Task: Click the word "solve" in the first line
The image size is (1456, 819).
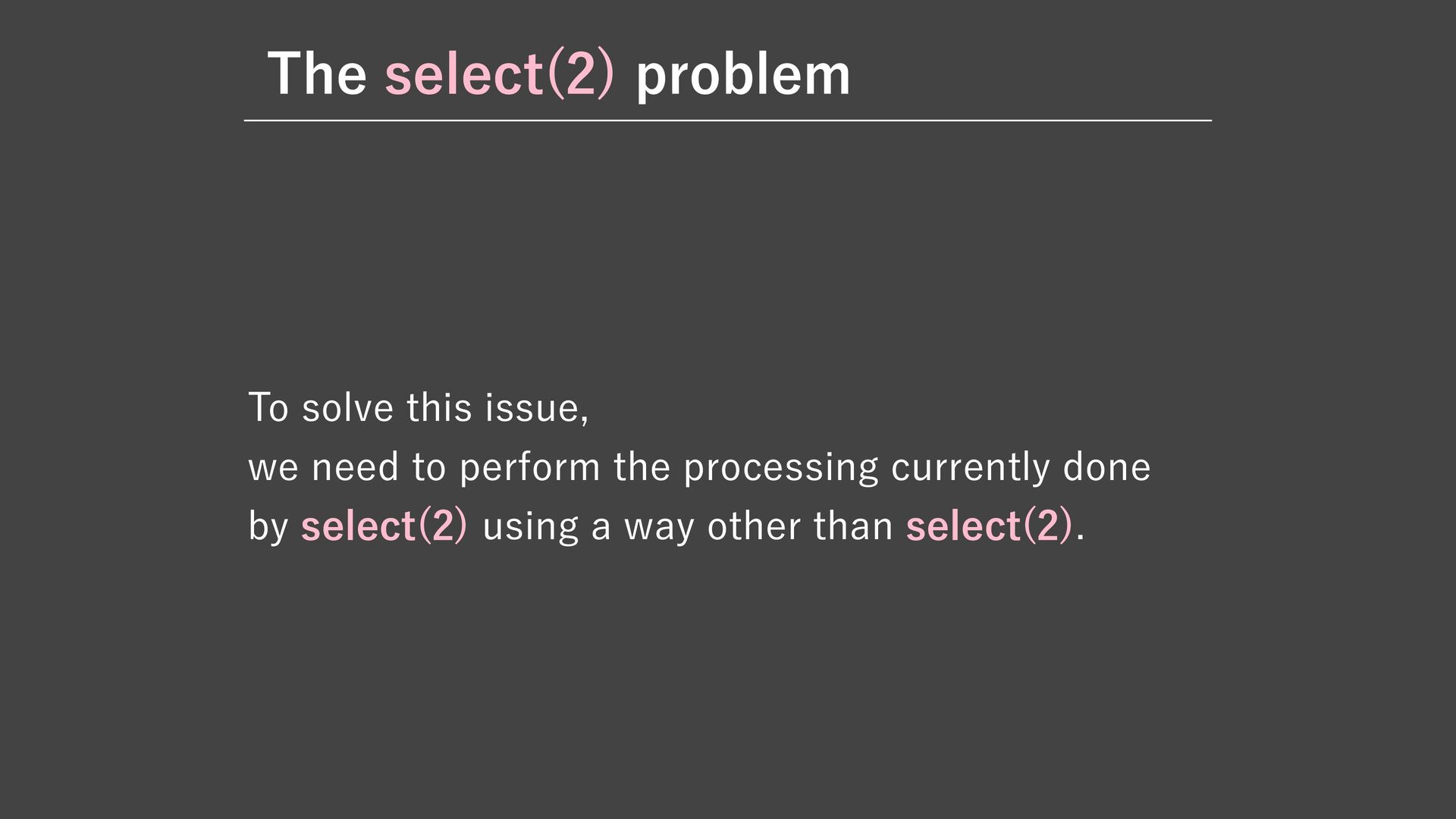Action: tap(347, 408)
